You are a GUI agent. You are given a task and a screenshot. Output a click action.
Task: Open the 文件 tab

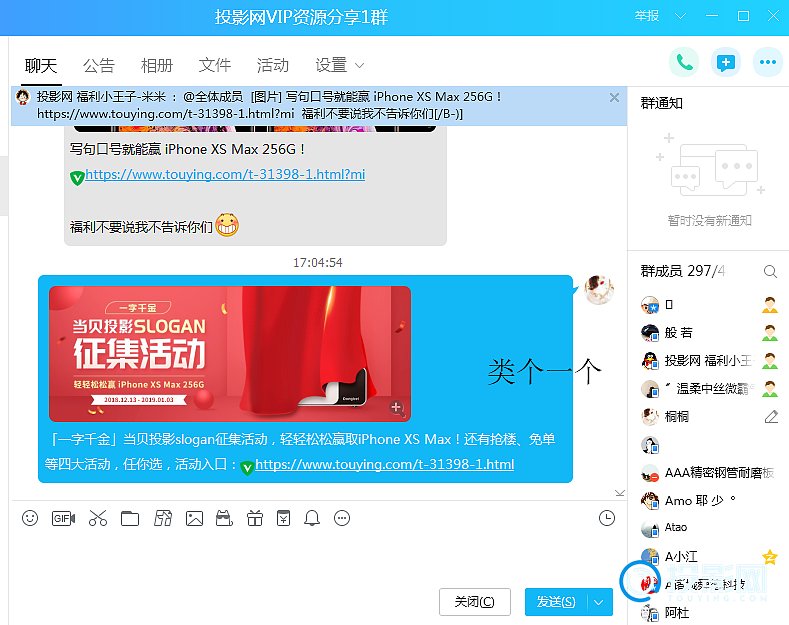coord(215,65)
